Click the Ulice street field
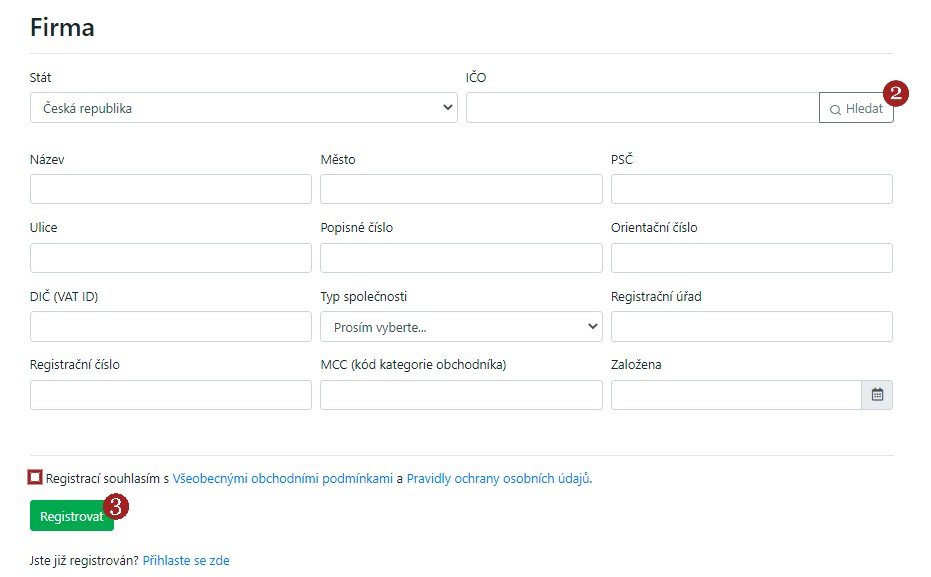This screenshot has width=931, height=577. pyautogui.click(x=170, y=257)
